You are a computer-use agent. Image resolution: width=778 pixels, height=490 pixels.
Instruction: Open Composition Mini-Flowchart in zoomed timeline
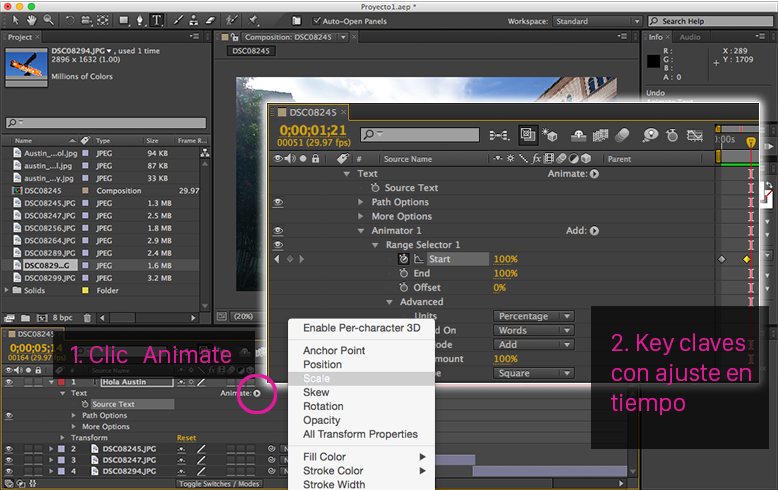(x=499, y=135)
